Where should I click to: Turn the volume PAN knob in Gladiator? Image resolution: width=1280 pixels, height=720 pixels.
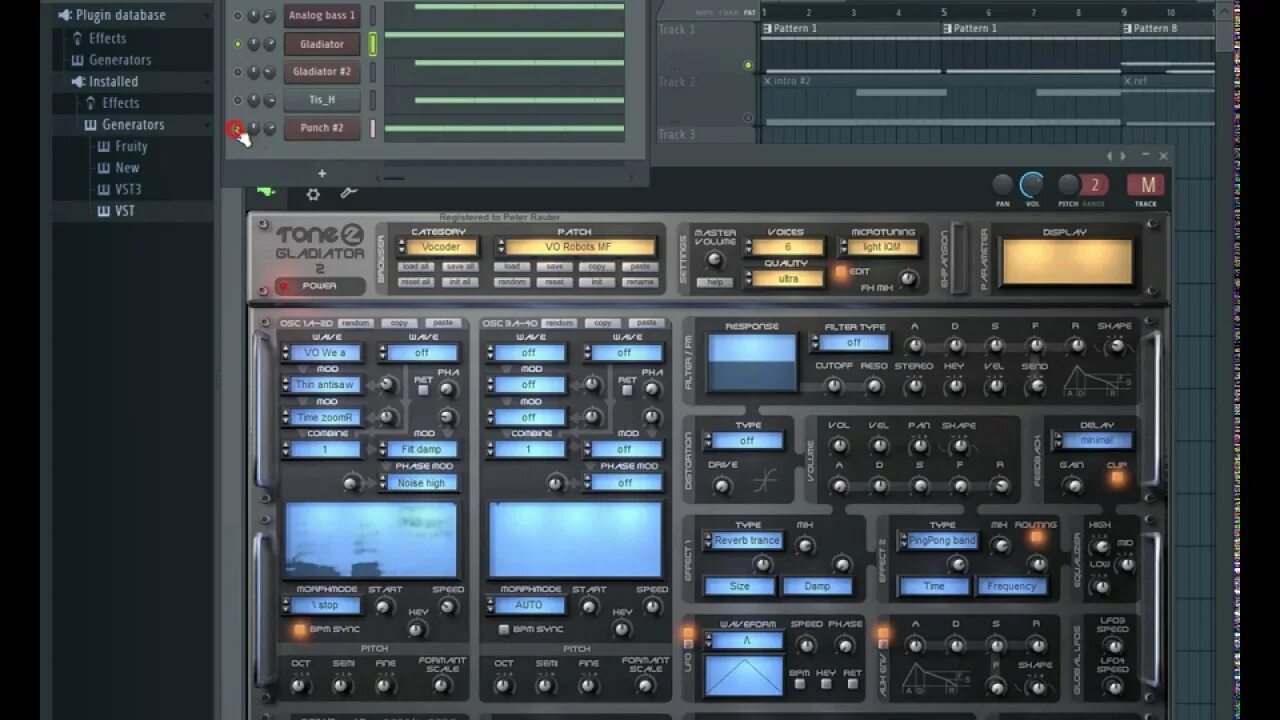click(919, 445)
